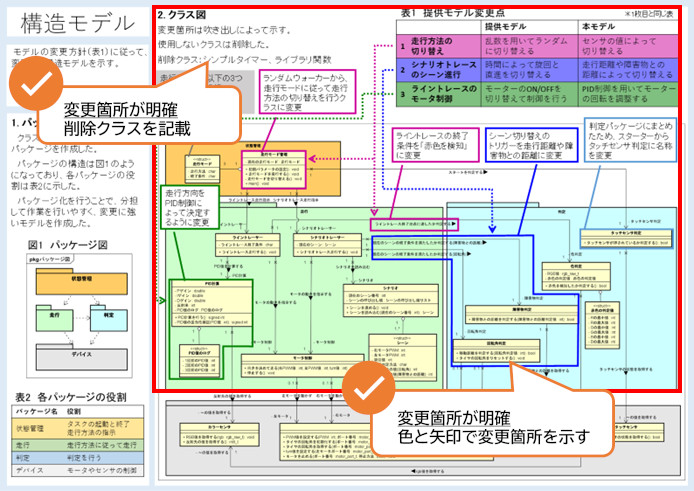Viewport: 694px width, 491px height.
Task: Click the 障害物判定 class box
Action: [x=521, y=314]
